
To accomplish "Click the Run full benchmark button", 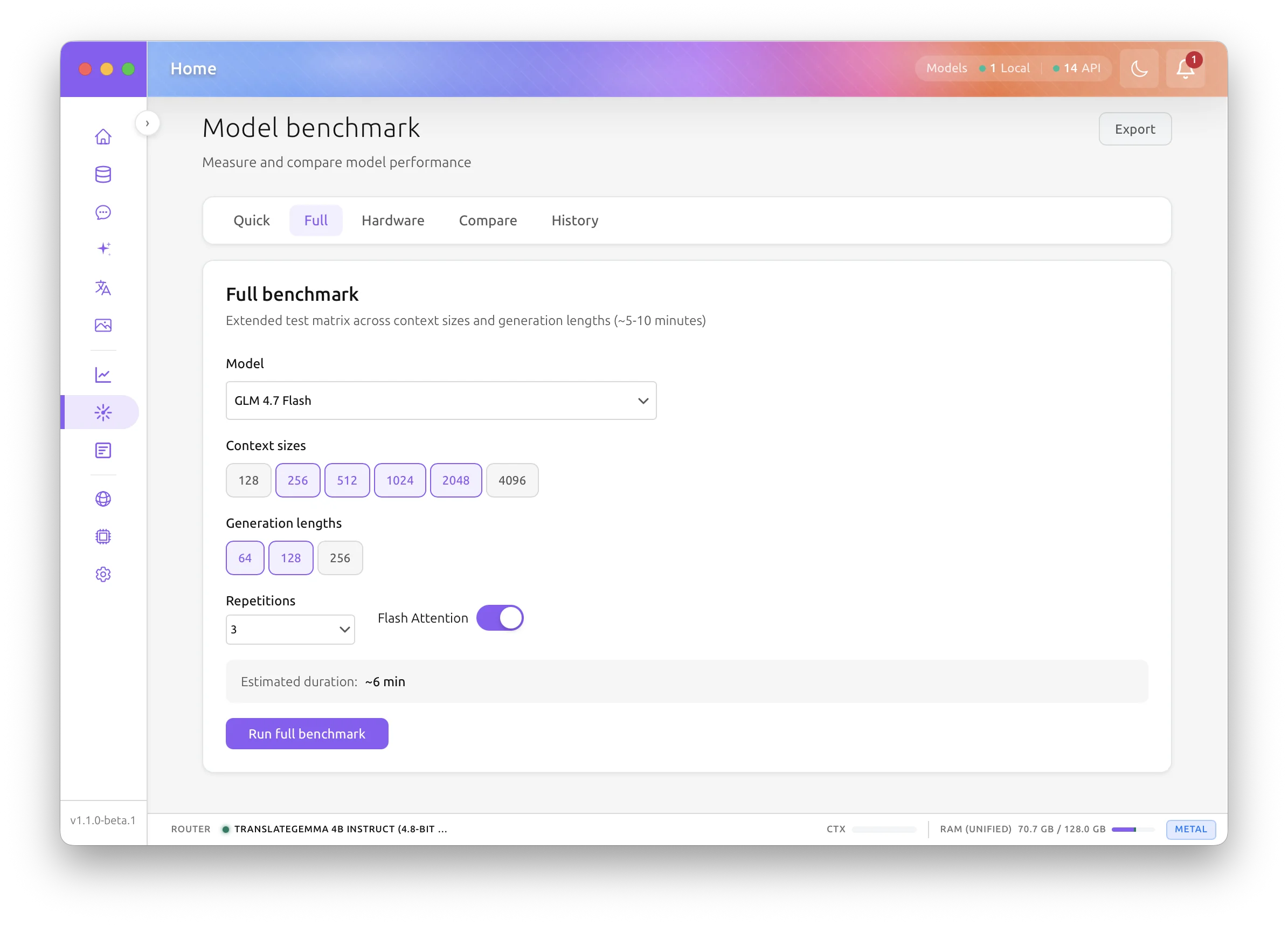I will coord(307,734).
